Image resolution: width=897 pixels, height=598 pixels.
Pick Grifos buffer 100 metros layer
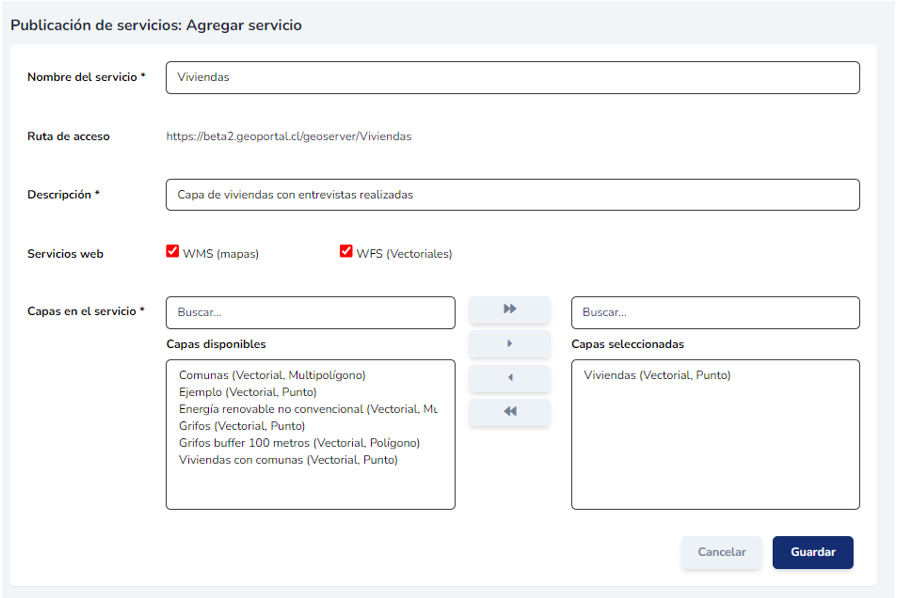(299, 443)
